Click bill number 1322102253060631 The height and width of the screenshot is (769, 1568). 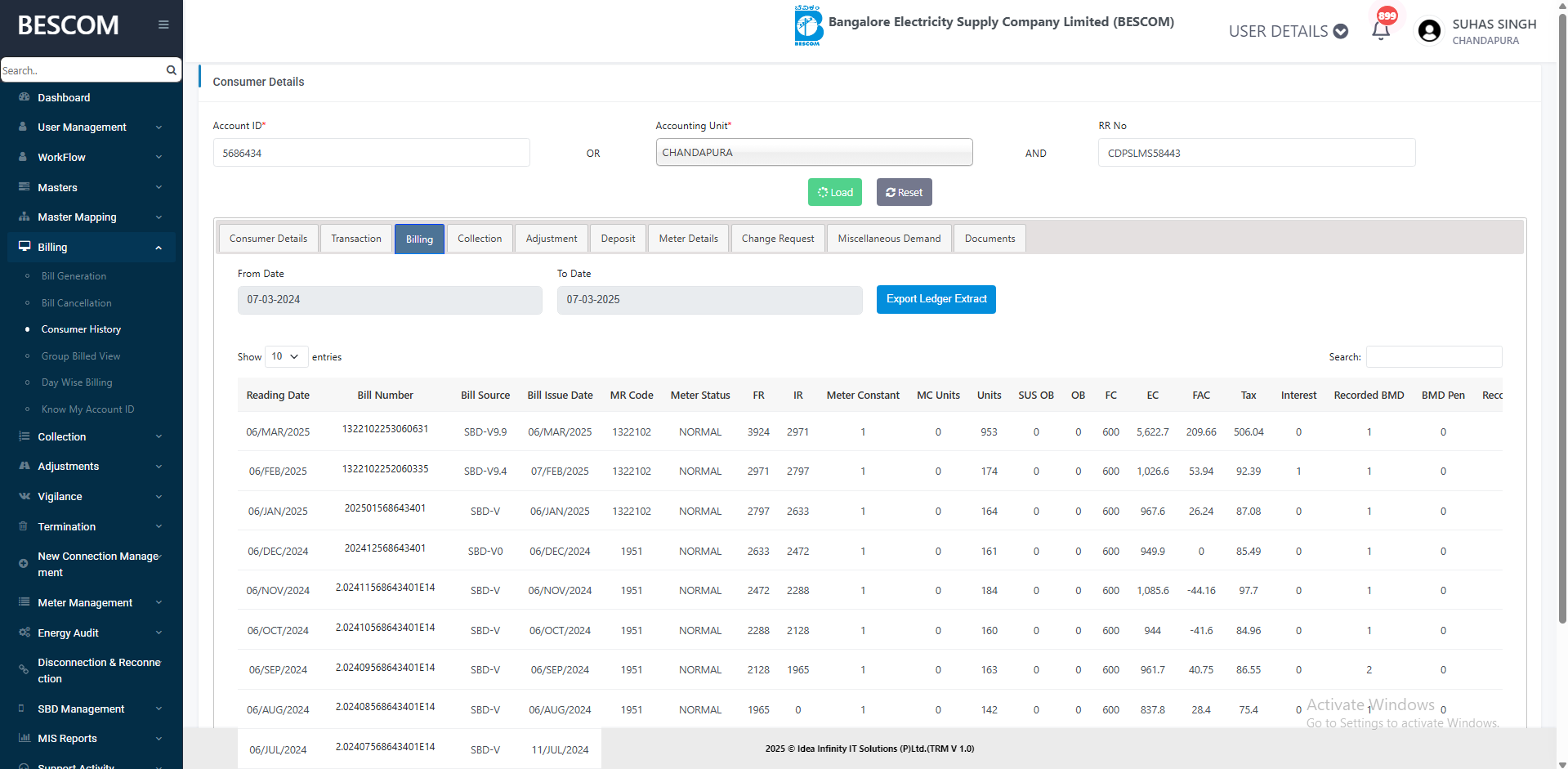[385, 429]
